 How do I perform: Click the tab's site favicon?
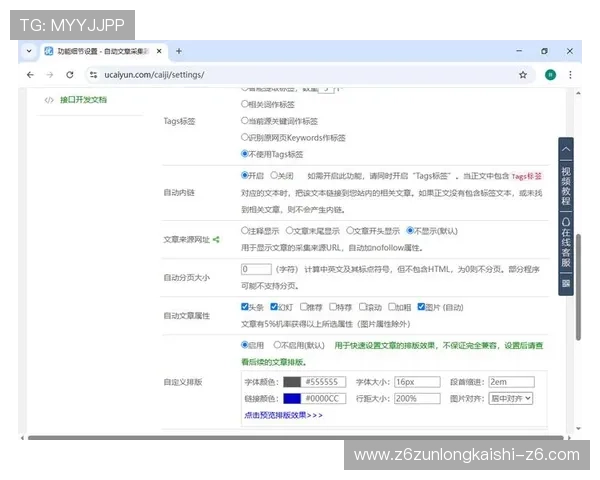point(49,51)
